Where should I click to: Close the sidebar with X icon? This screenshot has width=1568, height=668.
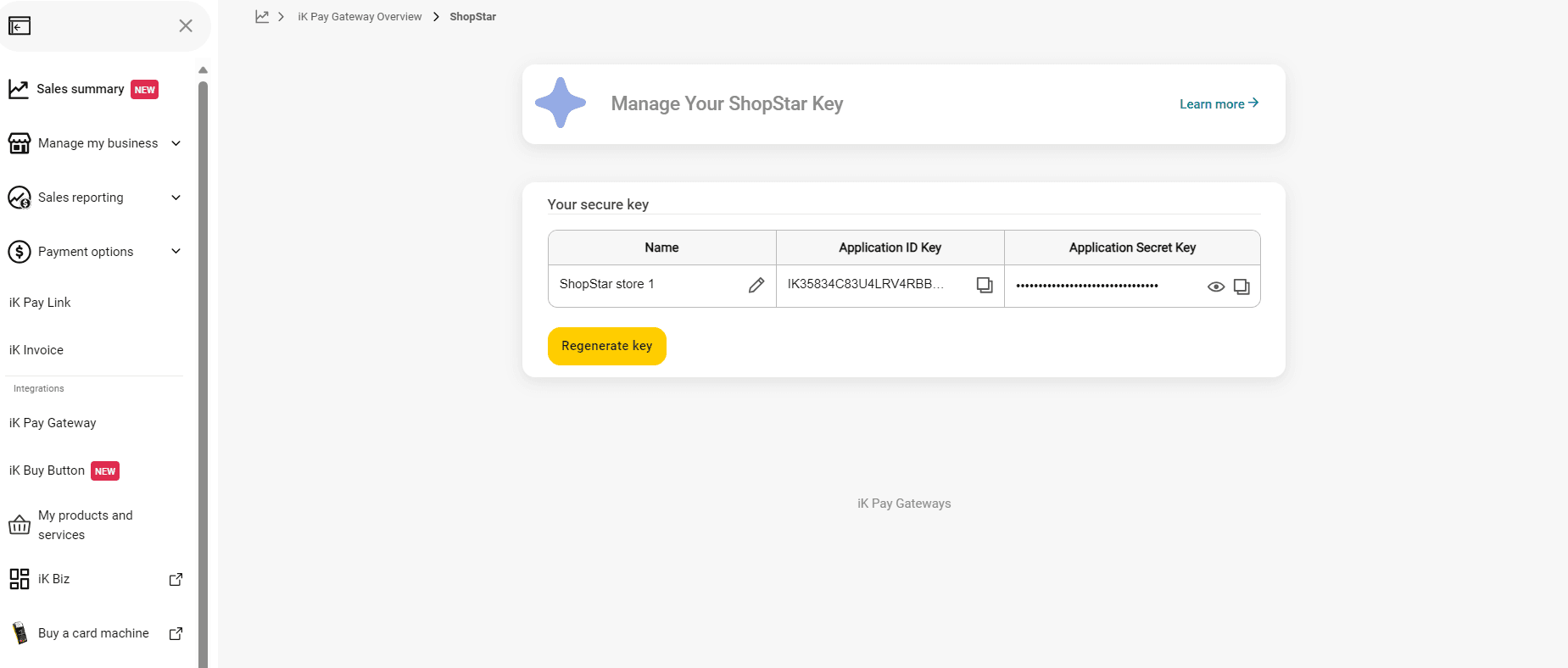[186, 26]
